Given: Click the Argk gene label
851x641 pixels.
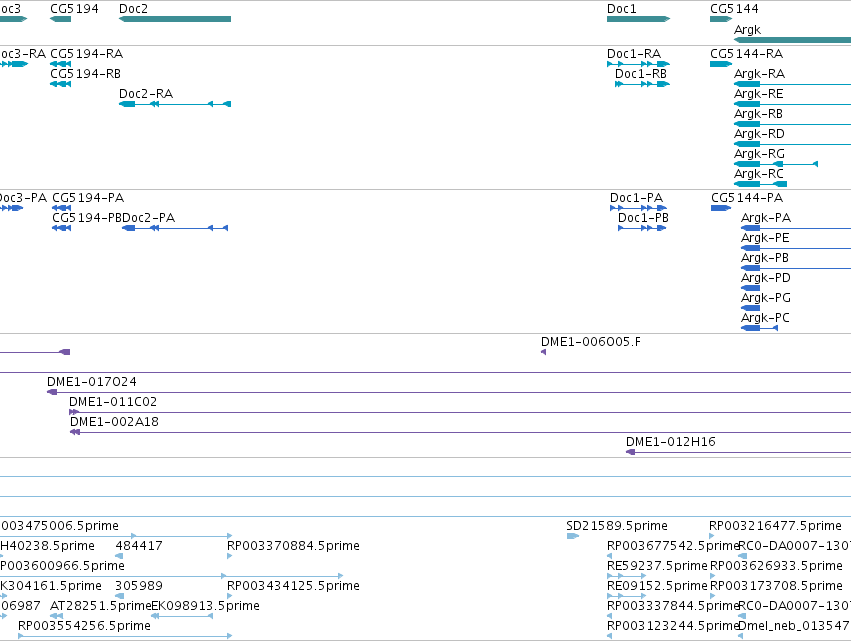Looking at the screenshot, I should (x=747, y=30).
